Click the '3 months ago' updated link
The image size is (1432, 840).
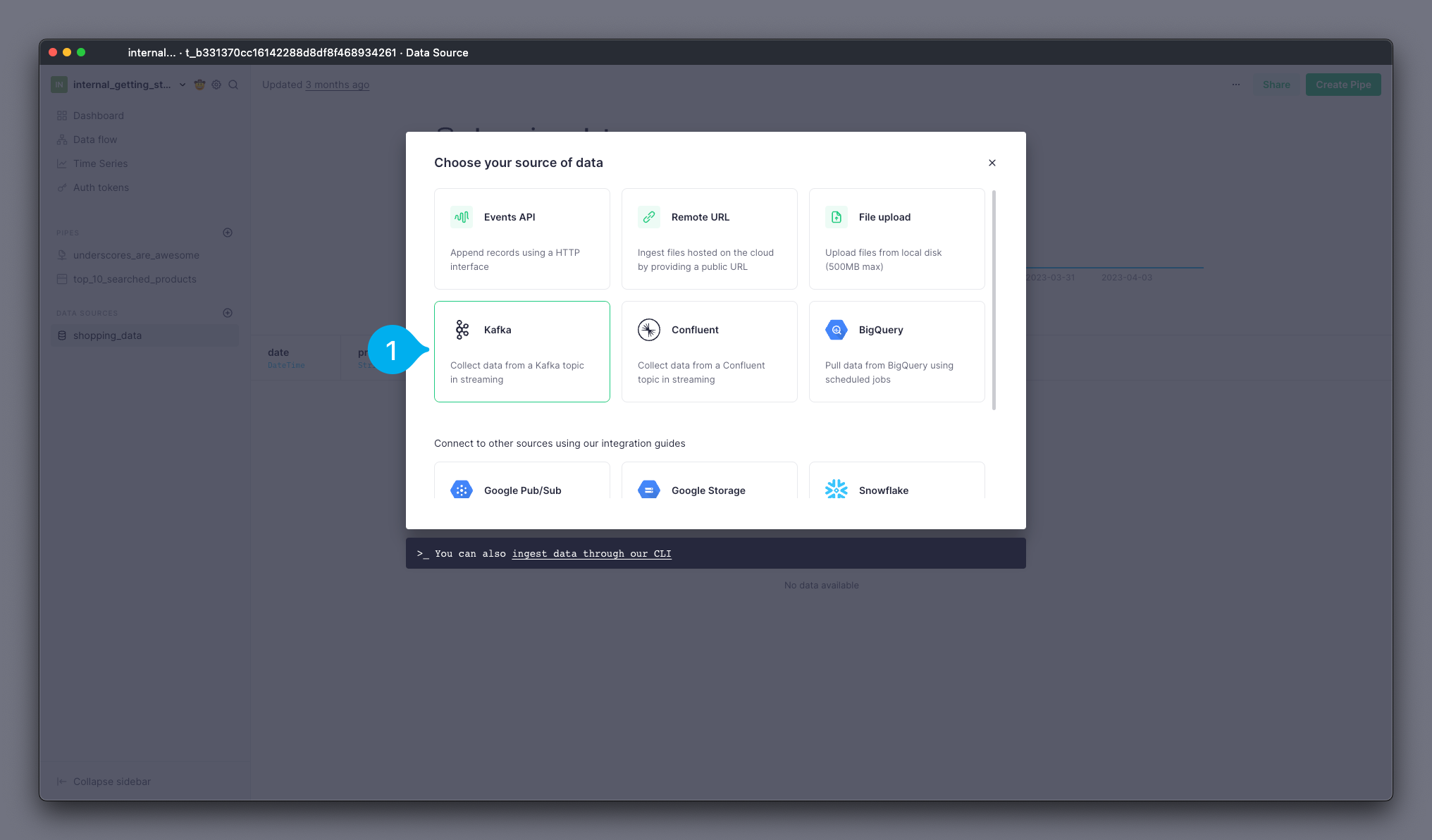pos(337,85)
